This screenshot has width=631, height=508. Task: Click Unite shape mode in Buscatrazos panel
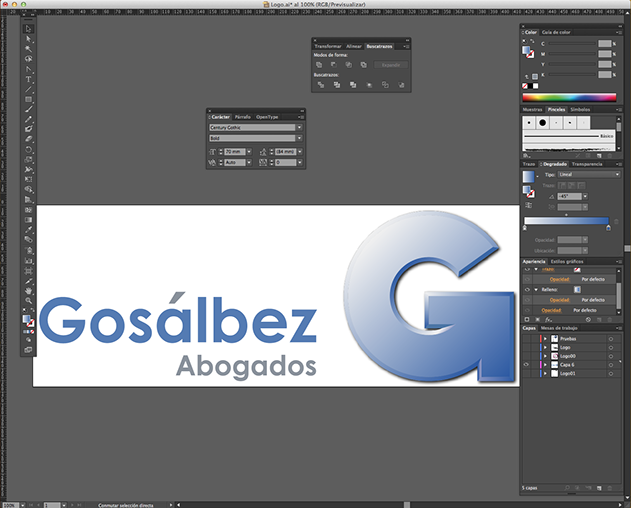[x=319, y=65]
